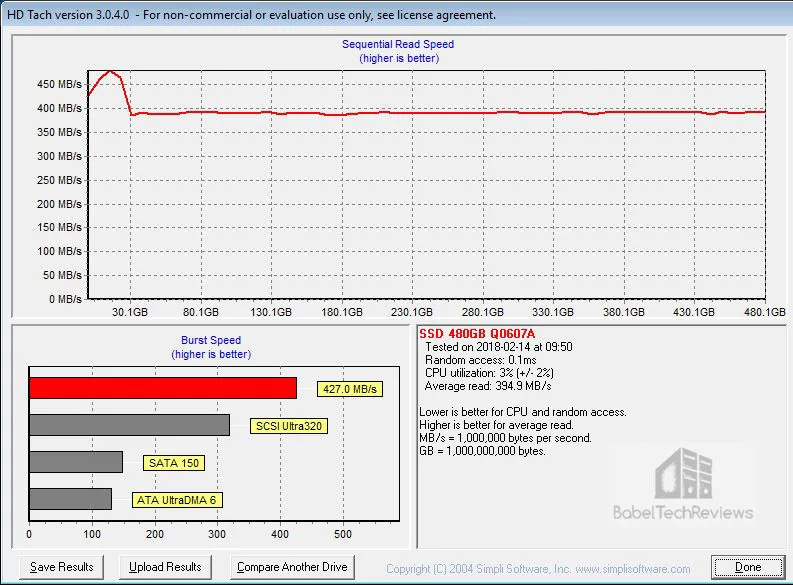The width and height of the screenshot is (793, 585).
Task: Click the 'Average read: 394.9 MB/s' value
Action: [x=488, y=386]
